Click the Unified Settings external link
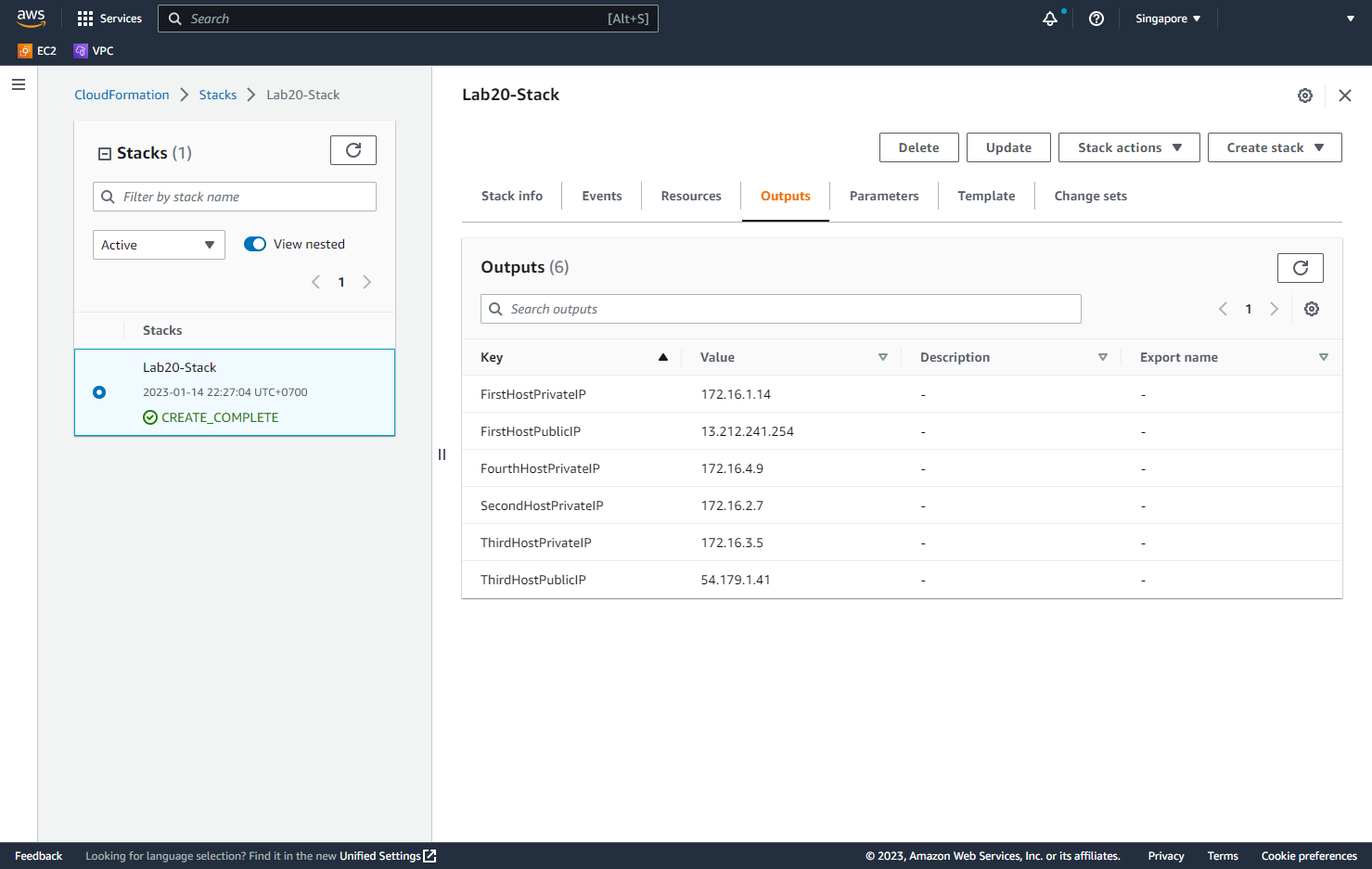 pyautogui.click(x=388, y=856)
